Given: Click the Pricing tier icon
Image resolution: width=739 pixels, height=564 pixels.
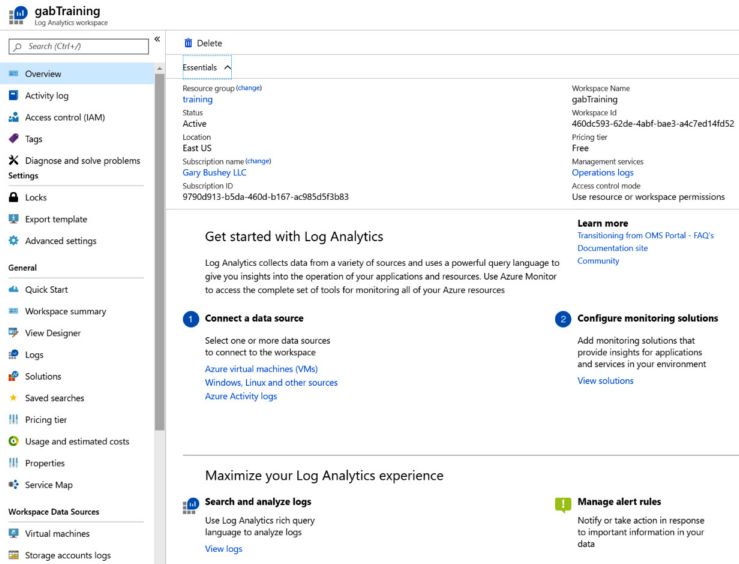Looking at the screenshot, I should 14,419.
